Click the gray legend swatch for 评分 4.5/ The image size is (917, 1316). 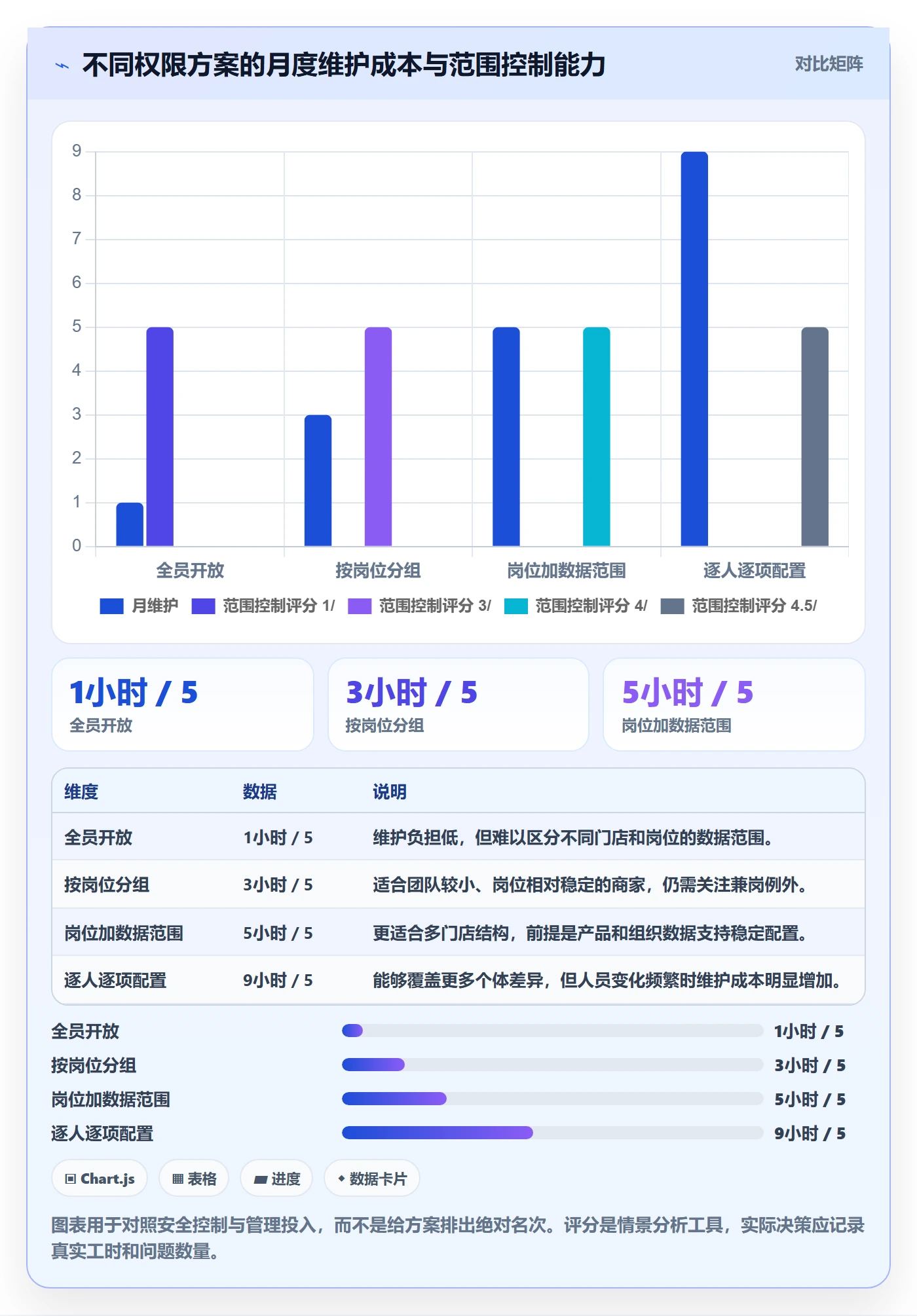(672, 606)
